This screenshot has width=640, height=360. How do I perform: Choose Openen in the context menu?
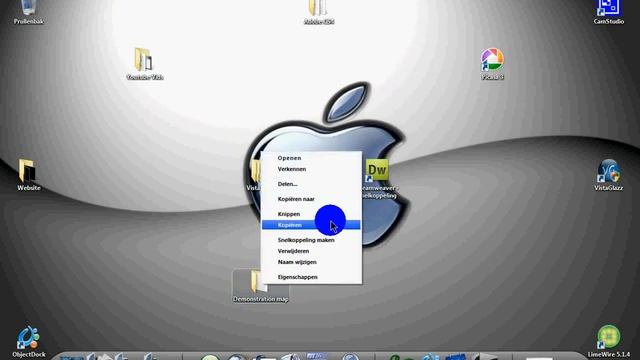311,158
